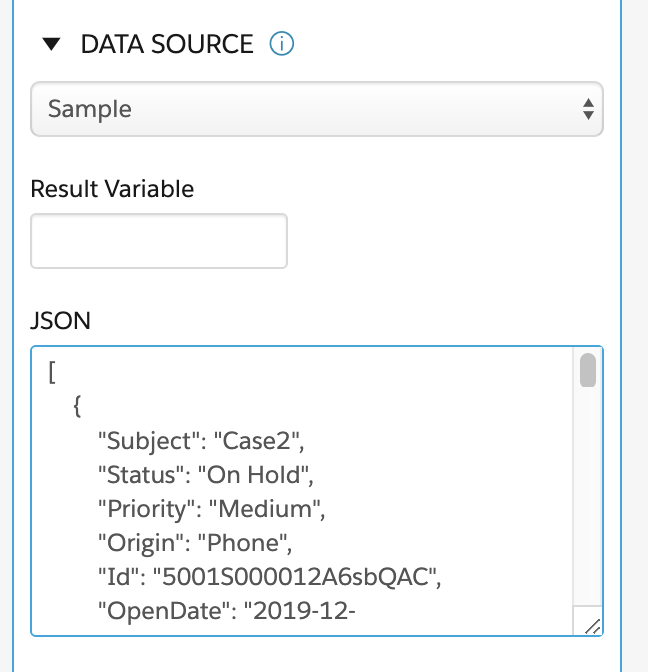This screenshot has height=672, width=648.
Task: Click the "Origin": "Phone" line
Action: pos(195,543)
